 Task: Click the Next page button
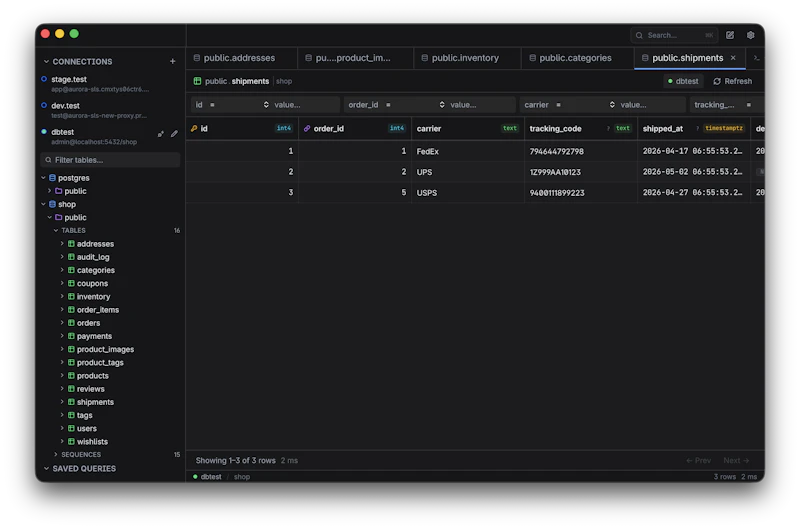pyautogui.click(x=736, y=461)
